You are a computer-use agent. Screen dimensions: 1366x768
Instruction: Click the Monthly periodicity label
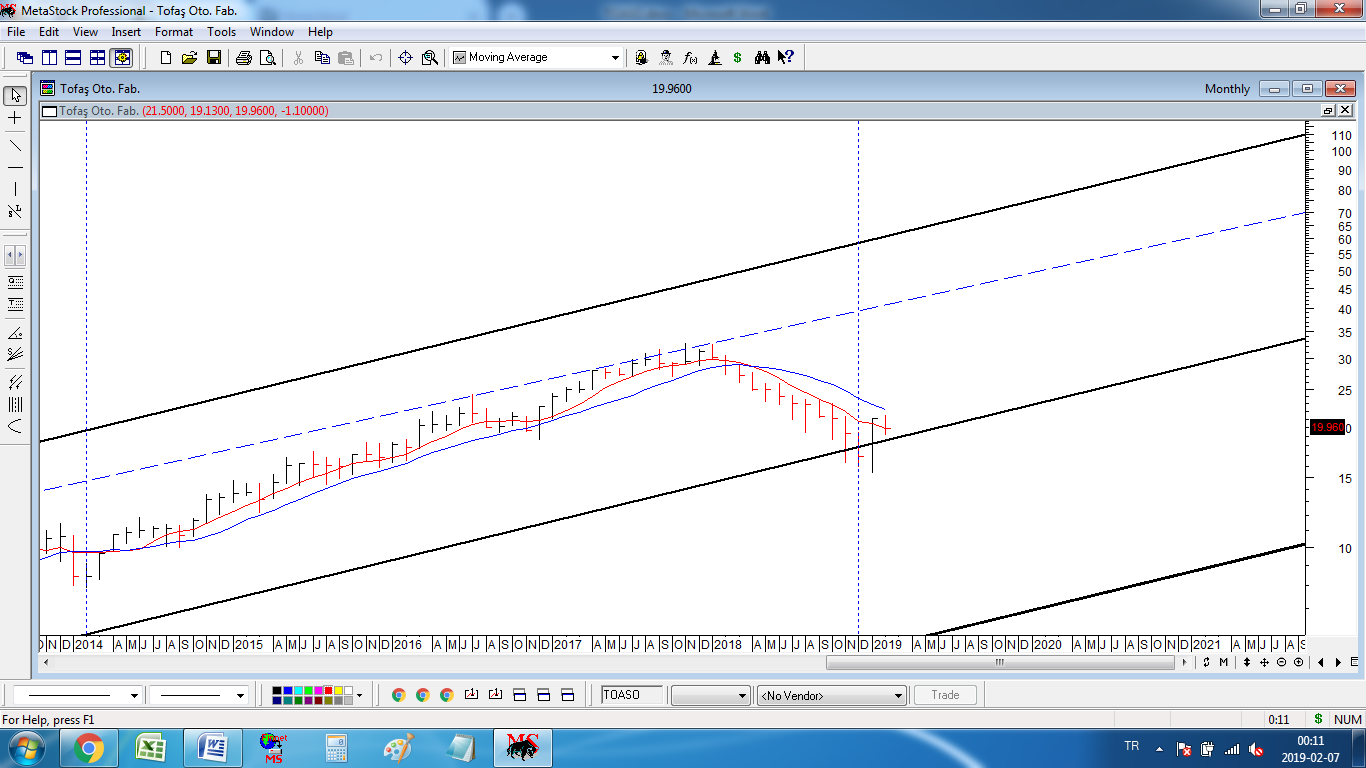coord(1227,89)
